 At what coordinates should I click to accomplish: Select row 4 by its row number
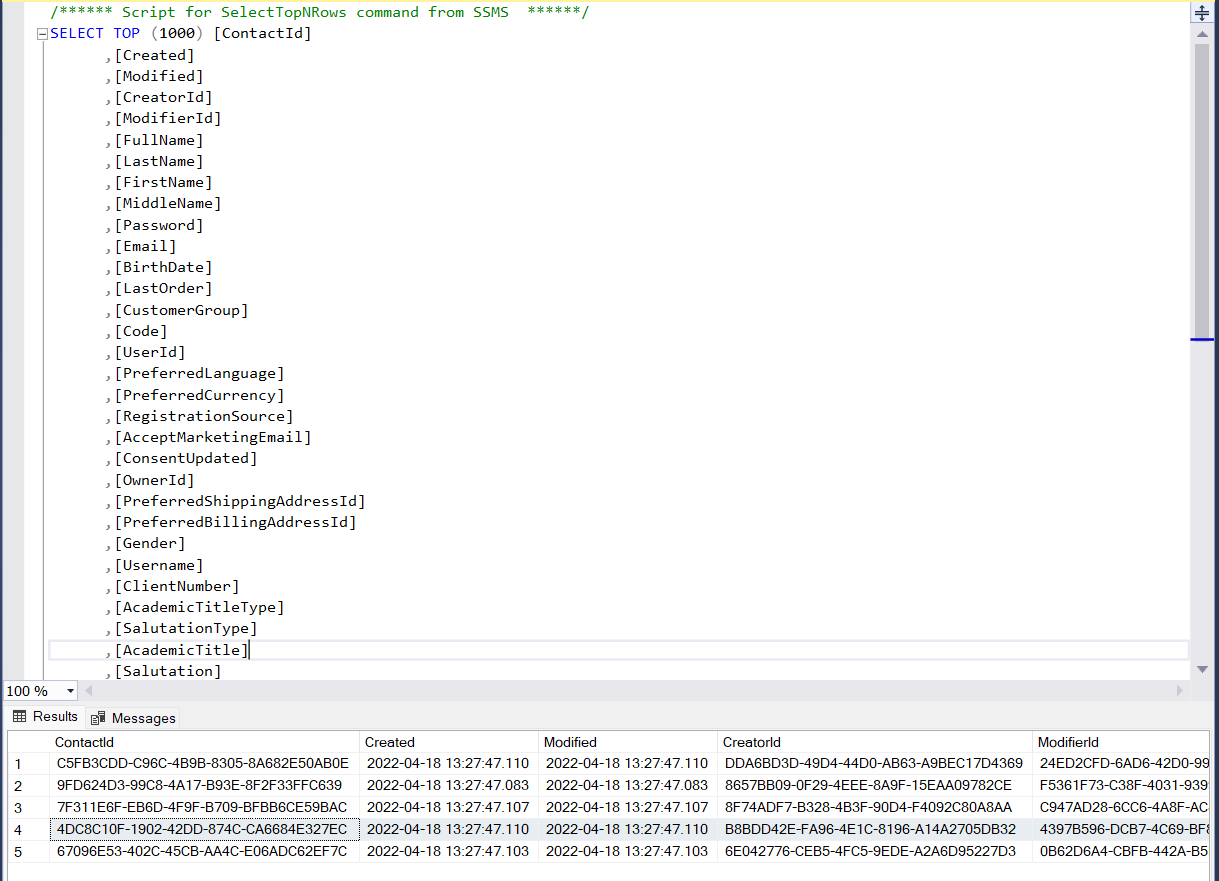pyautogui.click(x=18, y=829)
